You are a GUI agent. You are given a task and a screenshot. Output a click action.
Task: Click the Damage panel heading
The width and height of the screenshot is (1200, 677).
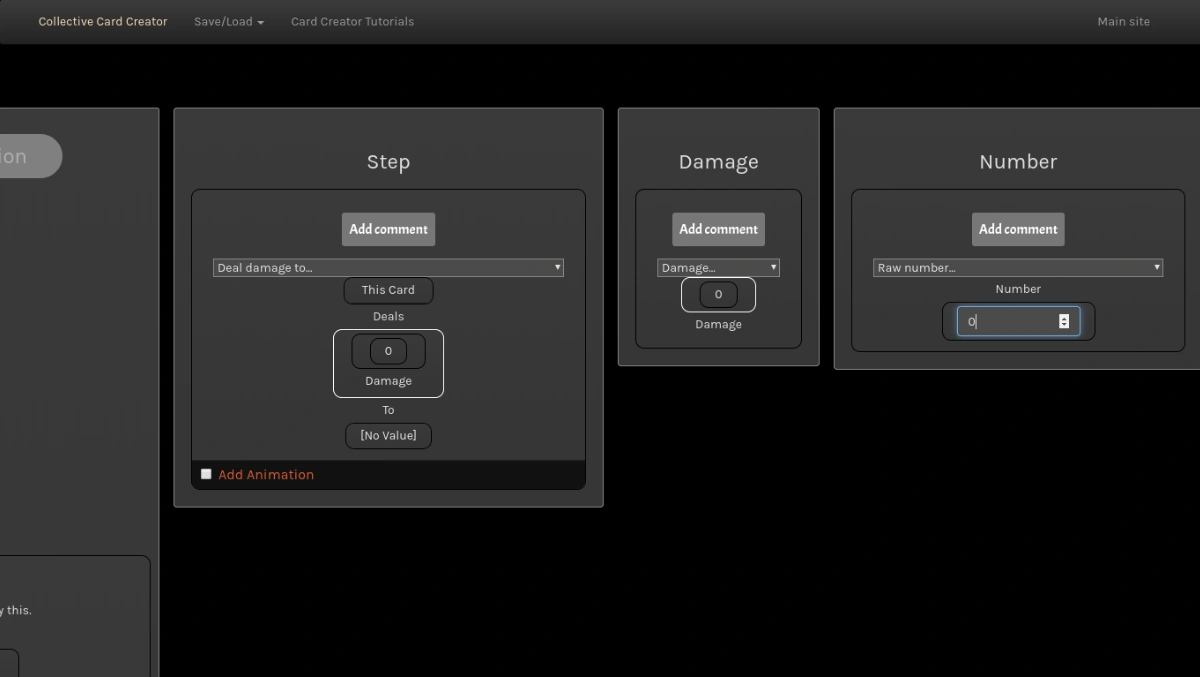point(718,162)
